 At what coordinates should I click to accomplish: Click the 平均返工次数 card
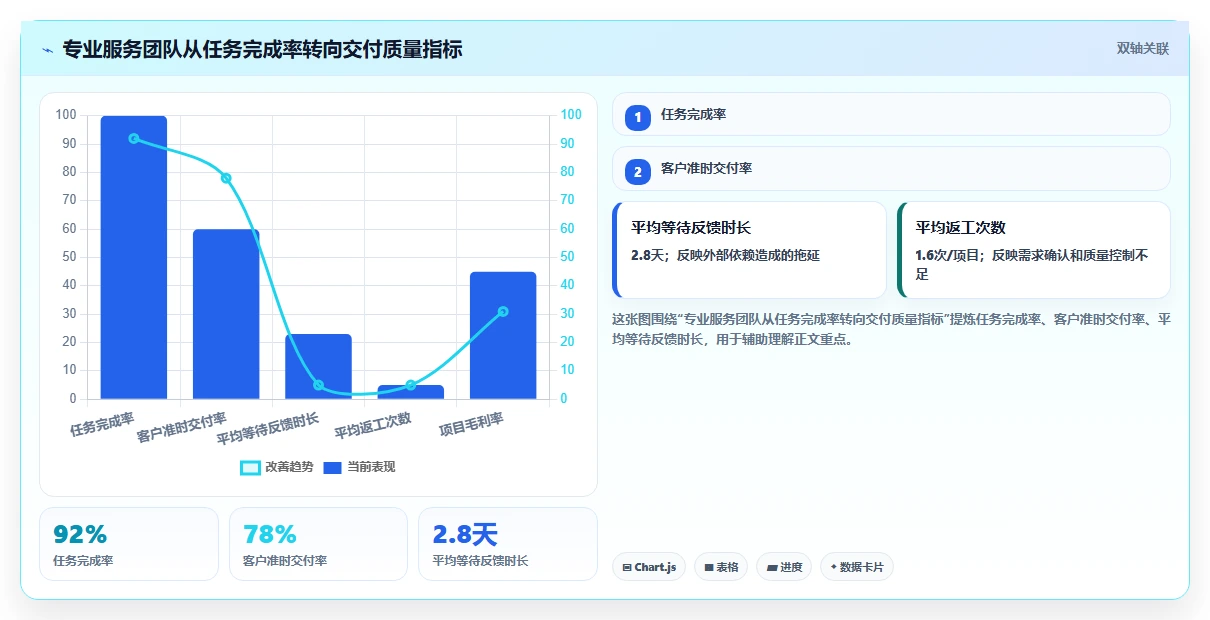click(1034, 250)
